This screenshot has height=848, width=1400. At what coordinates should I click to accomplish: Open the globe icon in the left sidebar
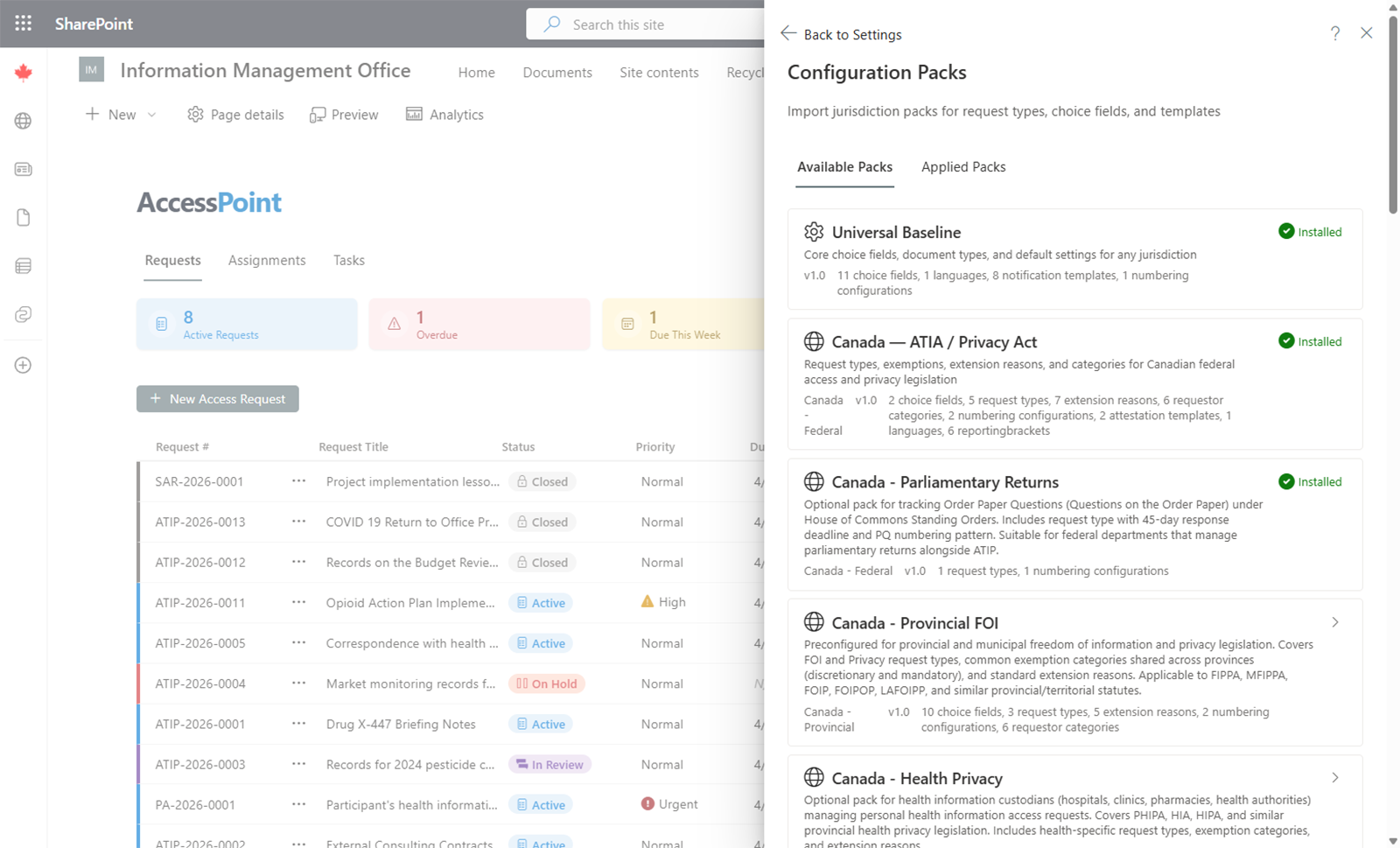(23, 121)
